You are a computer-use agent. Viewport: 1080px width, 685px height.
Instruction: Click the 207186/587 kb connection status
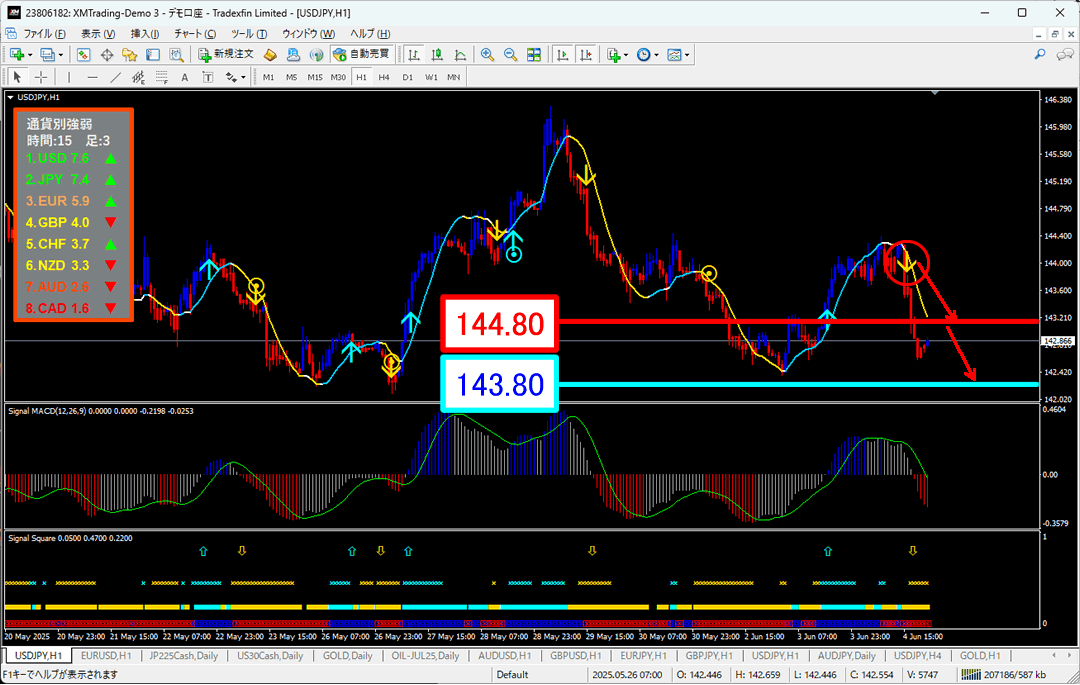(1004, 675)
